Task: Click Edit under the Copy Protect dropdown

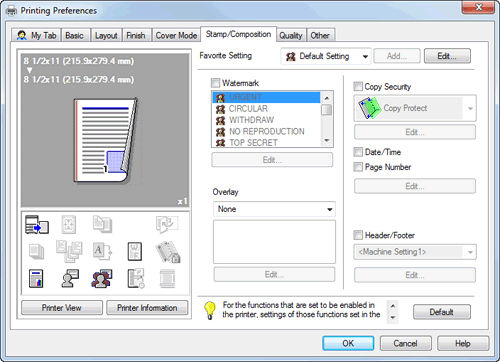Action: pyautogui.click(x=415, y=132)
